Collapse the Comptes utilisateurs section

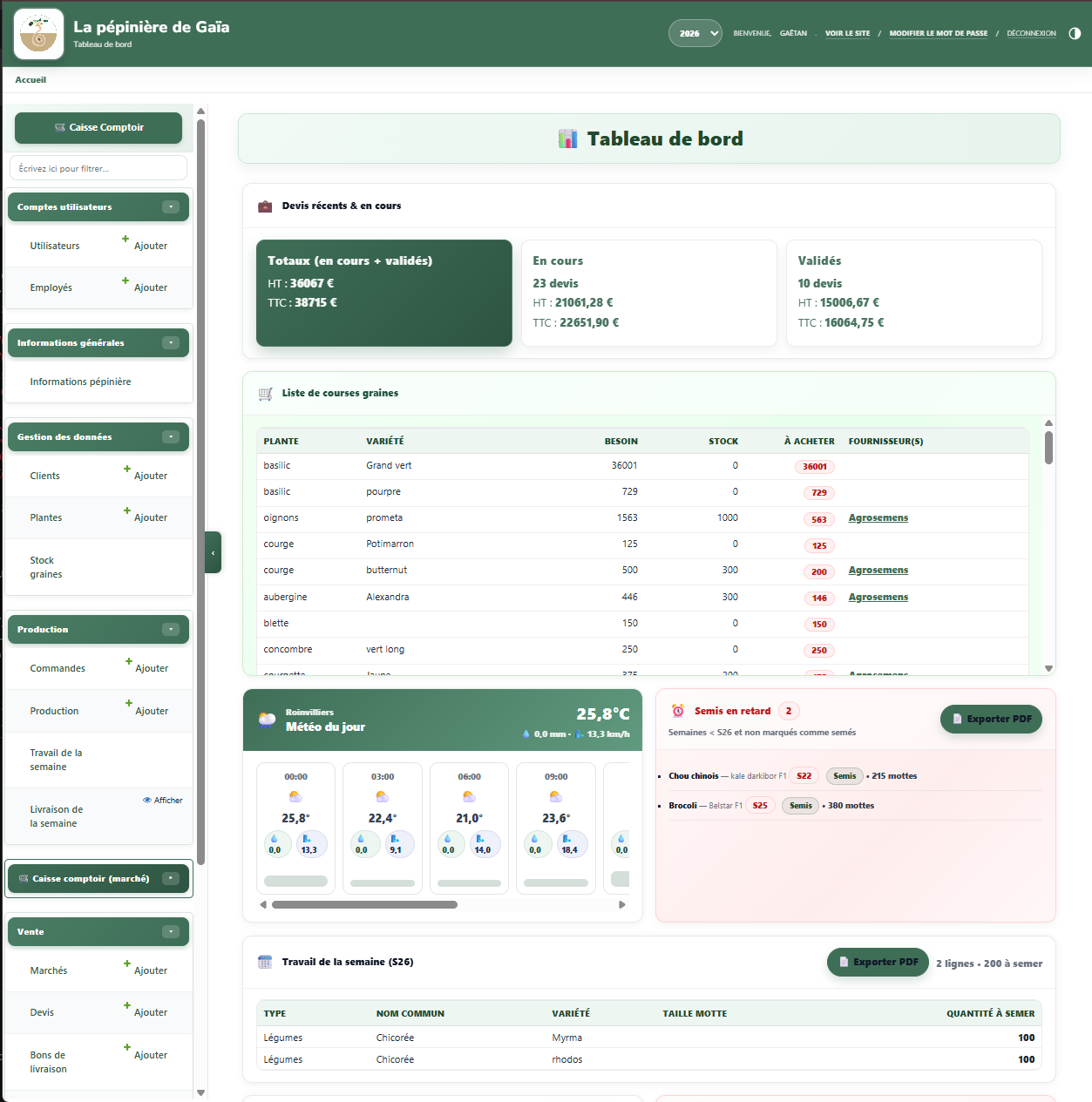click(171, 206)
